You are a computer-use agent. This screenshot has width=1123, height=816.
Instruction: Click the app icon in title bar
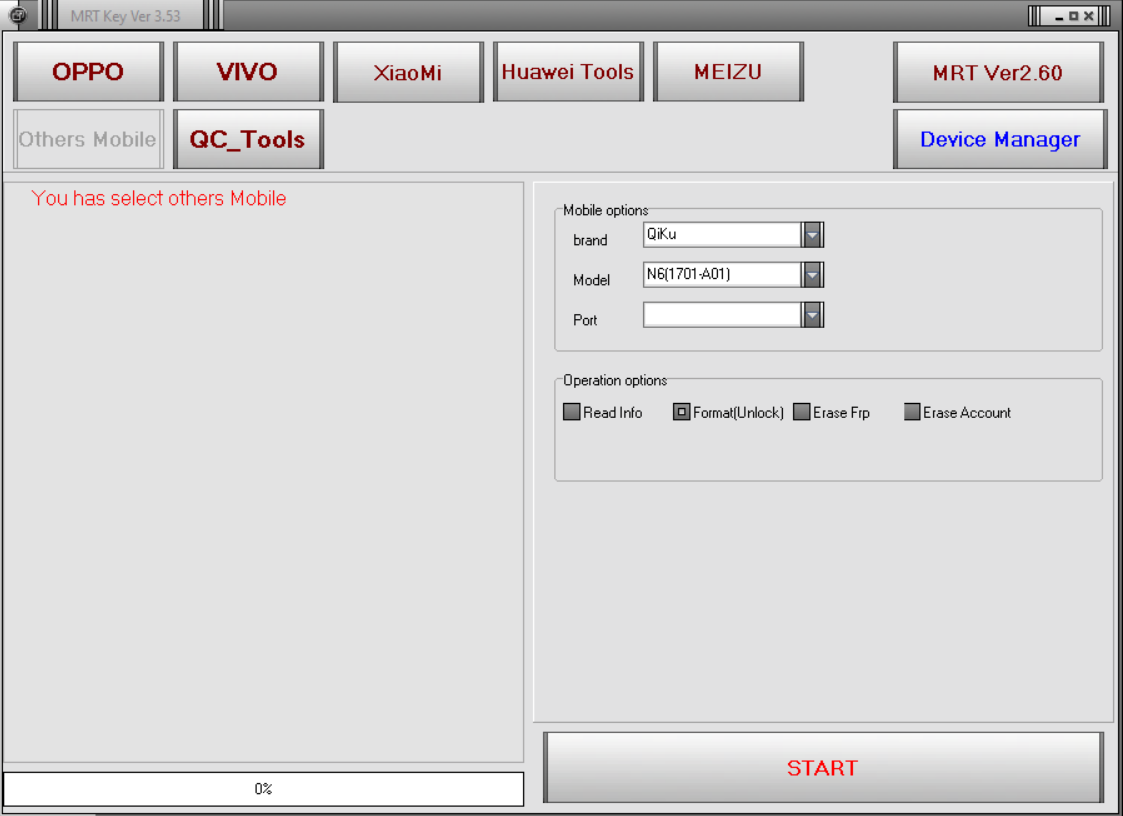[17, 14]
